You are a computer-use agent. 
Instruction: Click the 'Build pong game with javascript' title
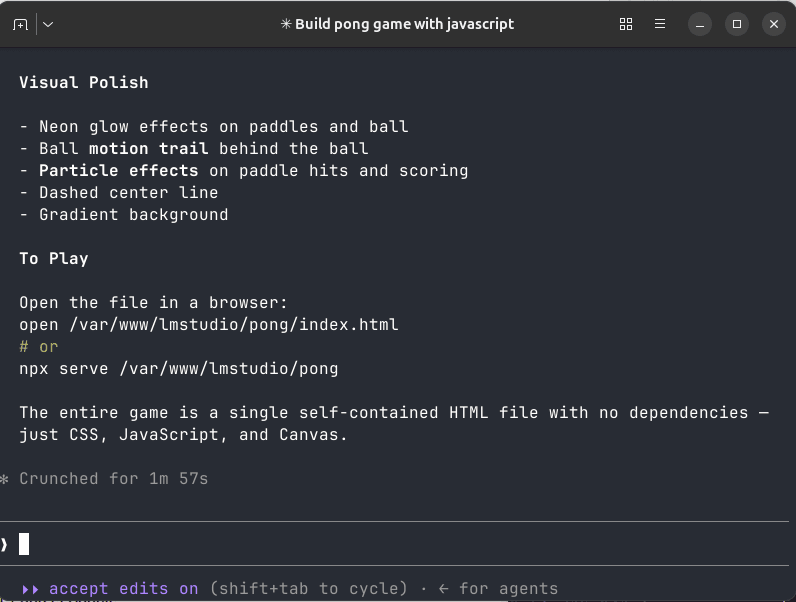pyautogui.click(x=405, y=24)
